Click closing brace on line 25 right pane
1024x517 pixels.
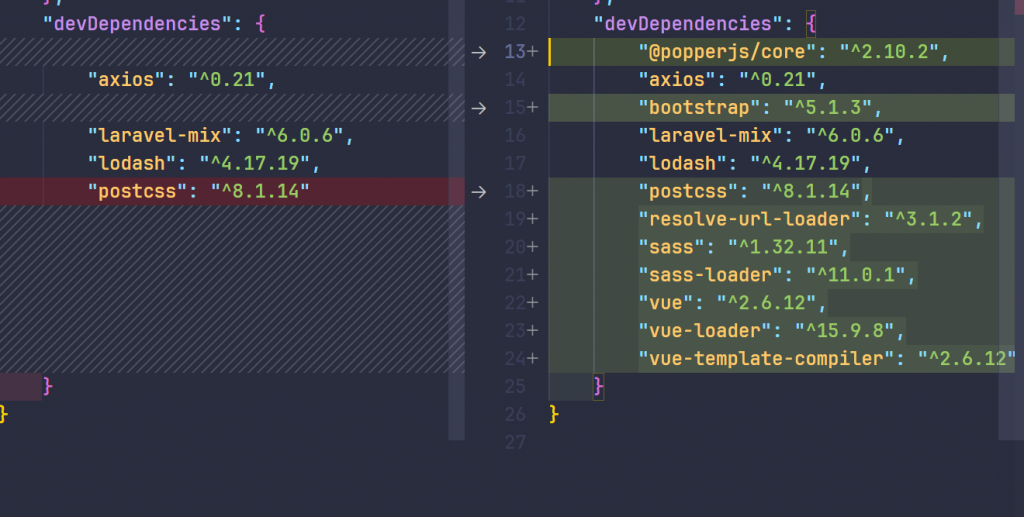click(x=599, y=387)
